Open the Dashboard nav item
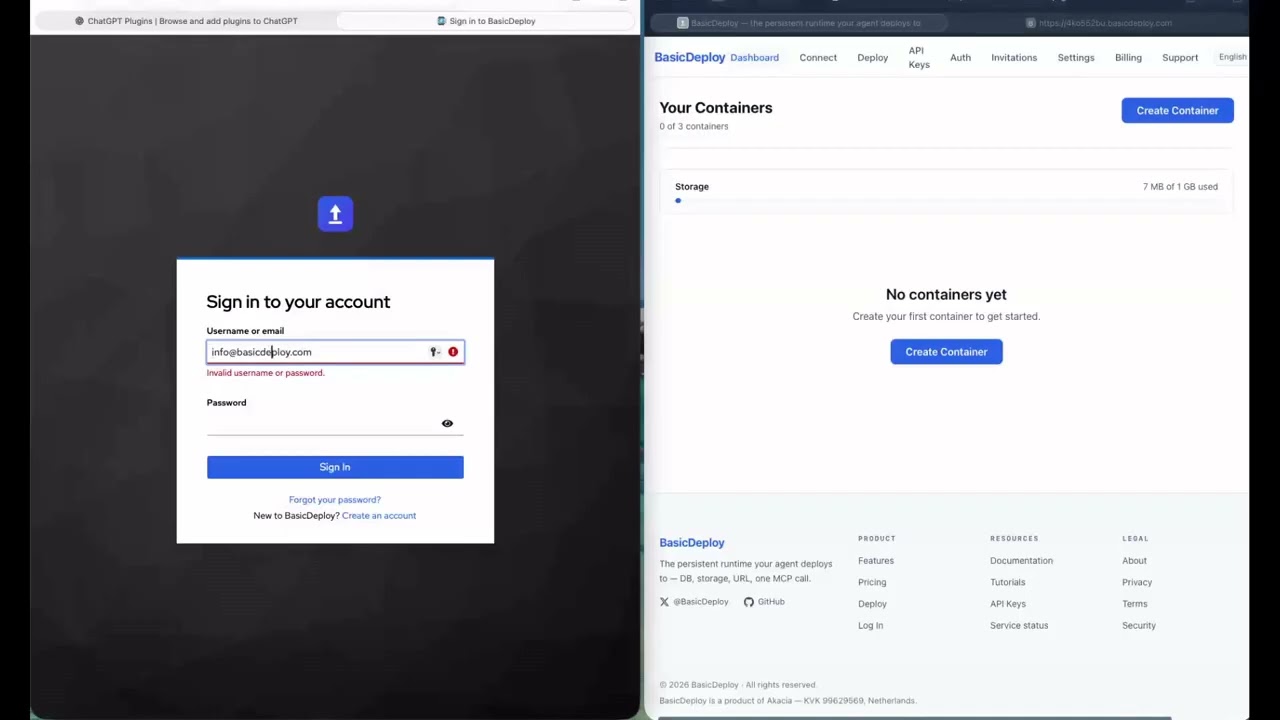The width and height of the screenshot is (1280, 720). 754,58
